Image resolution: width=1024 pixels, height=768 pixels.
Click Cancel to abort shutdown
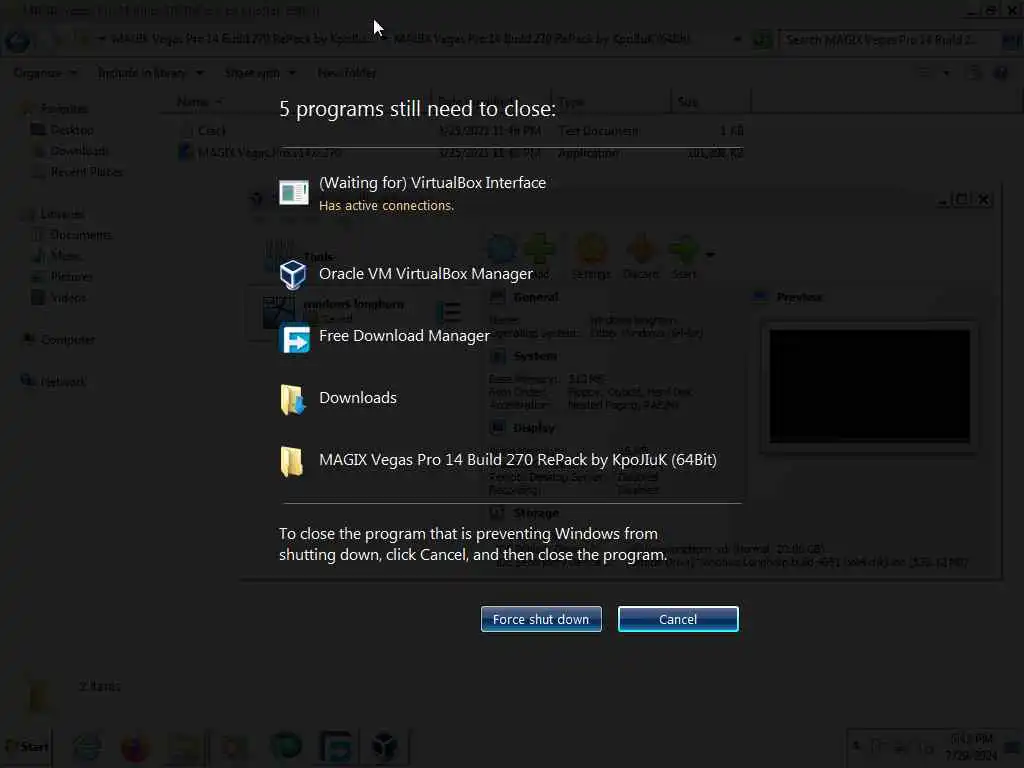[678, 619]
